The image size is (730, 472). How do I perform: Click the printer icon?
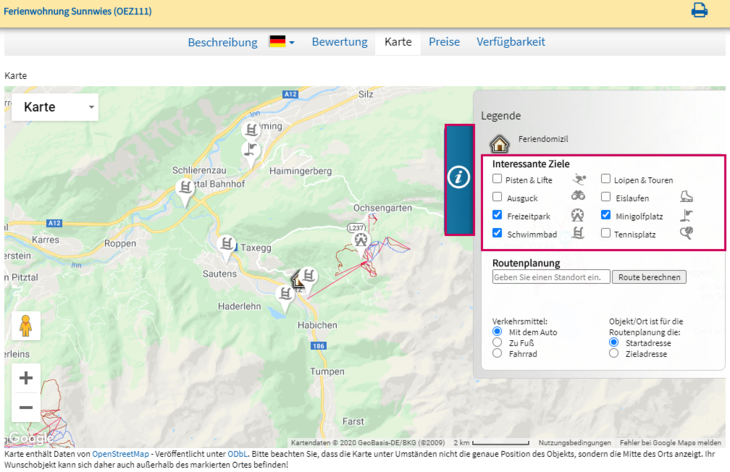pyautogui.click(x=699, y=11)
